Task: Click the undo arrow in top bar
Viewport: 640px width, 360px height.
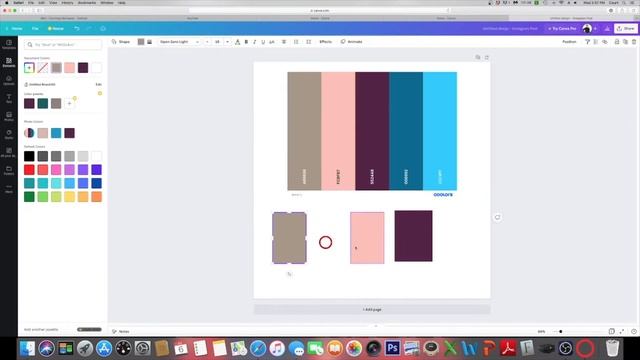Action: click(77, 29)
